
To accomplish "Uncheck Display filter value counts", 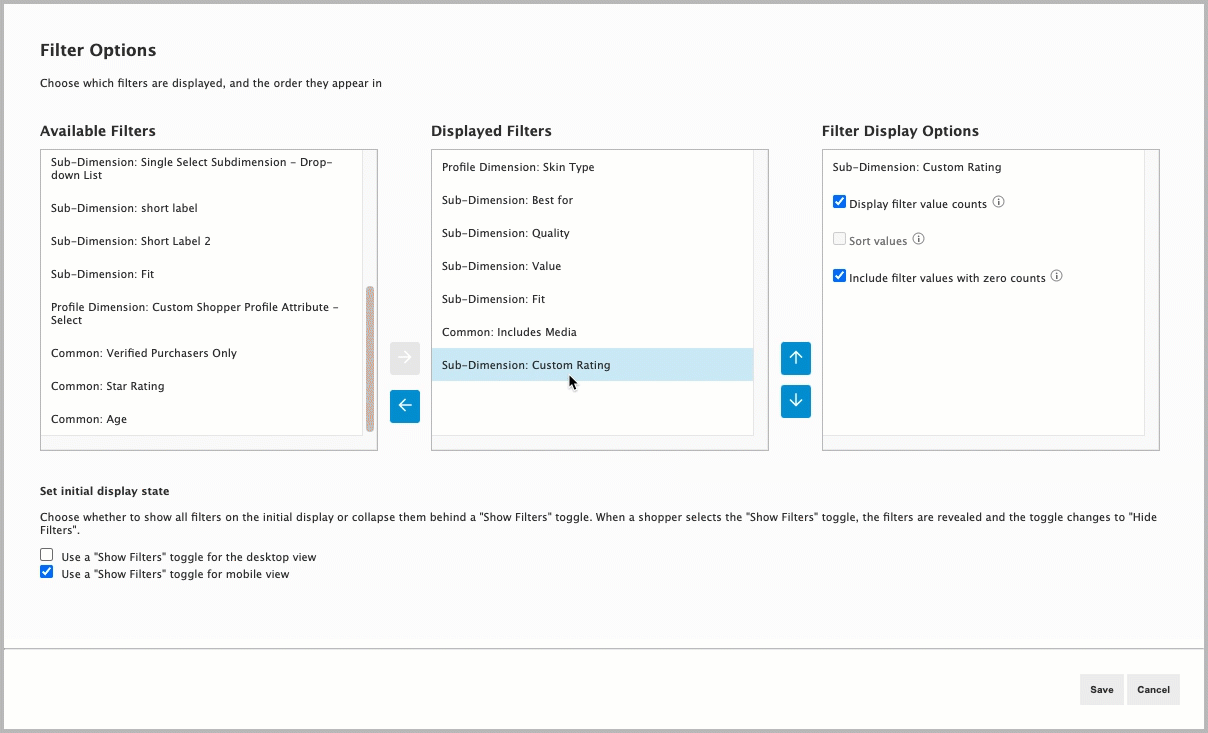I will tap(840, 203).
